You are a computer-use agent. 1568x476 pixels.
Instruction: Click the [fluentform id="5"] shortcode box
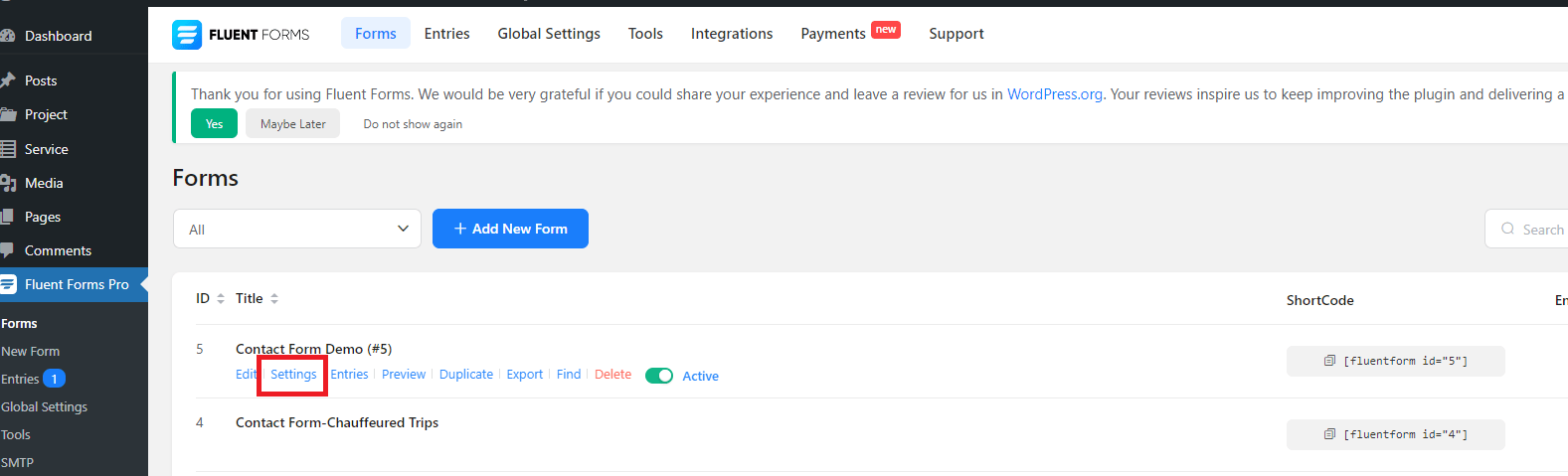[x=1396, y=361]
